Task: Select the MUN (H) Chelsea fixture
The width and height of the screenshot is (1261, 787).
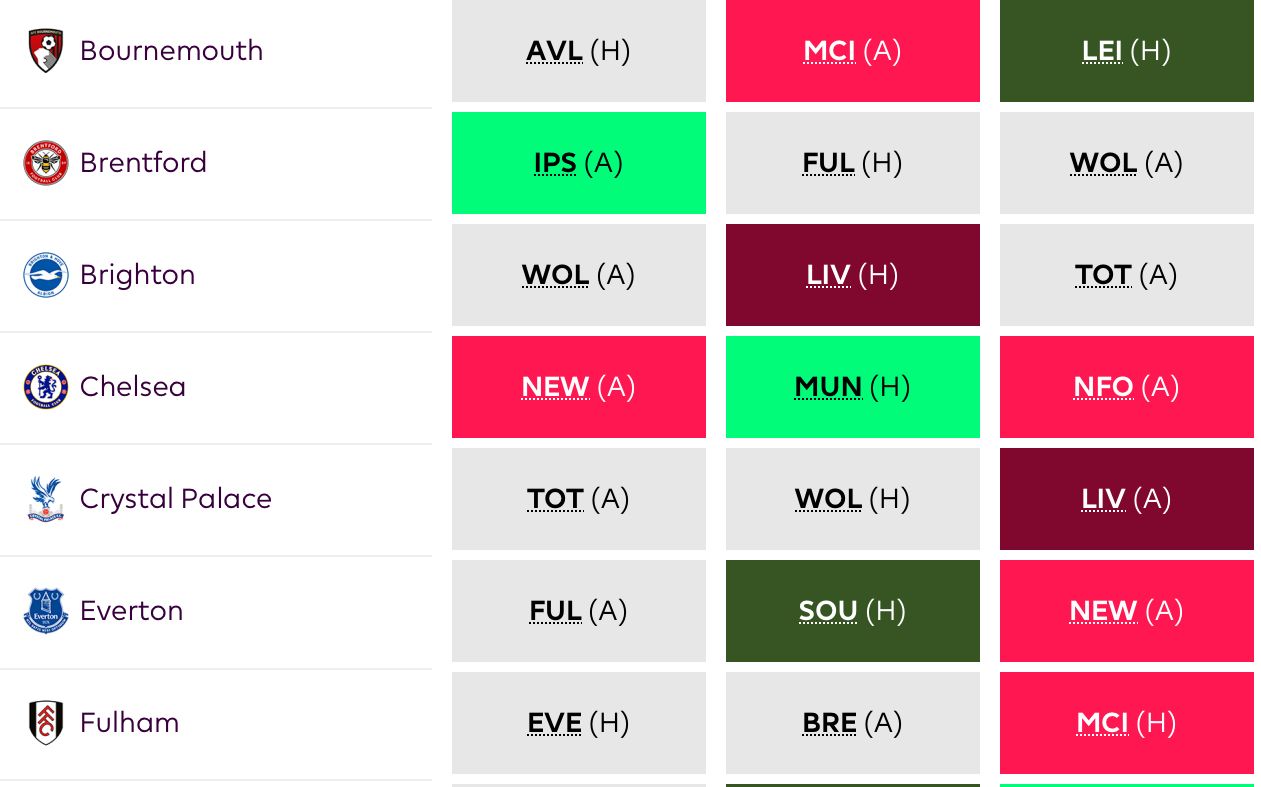Action: (x=853, y=387)
